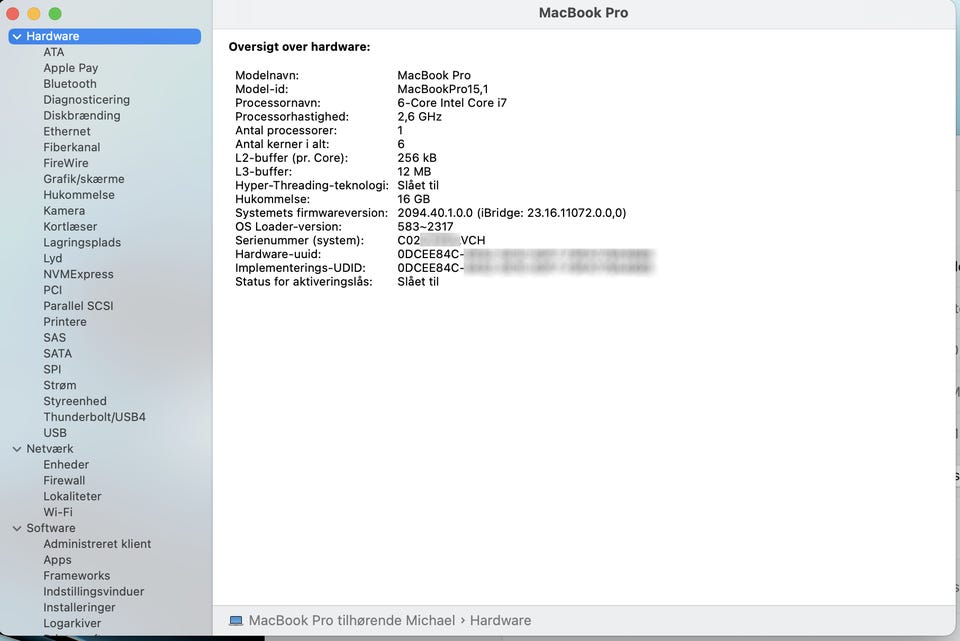Select Firewall in sidebar
The width and height of the screenshot is (960, 641).
[x=64, y=481]
